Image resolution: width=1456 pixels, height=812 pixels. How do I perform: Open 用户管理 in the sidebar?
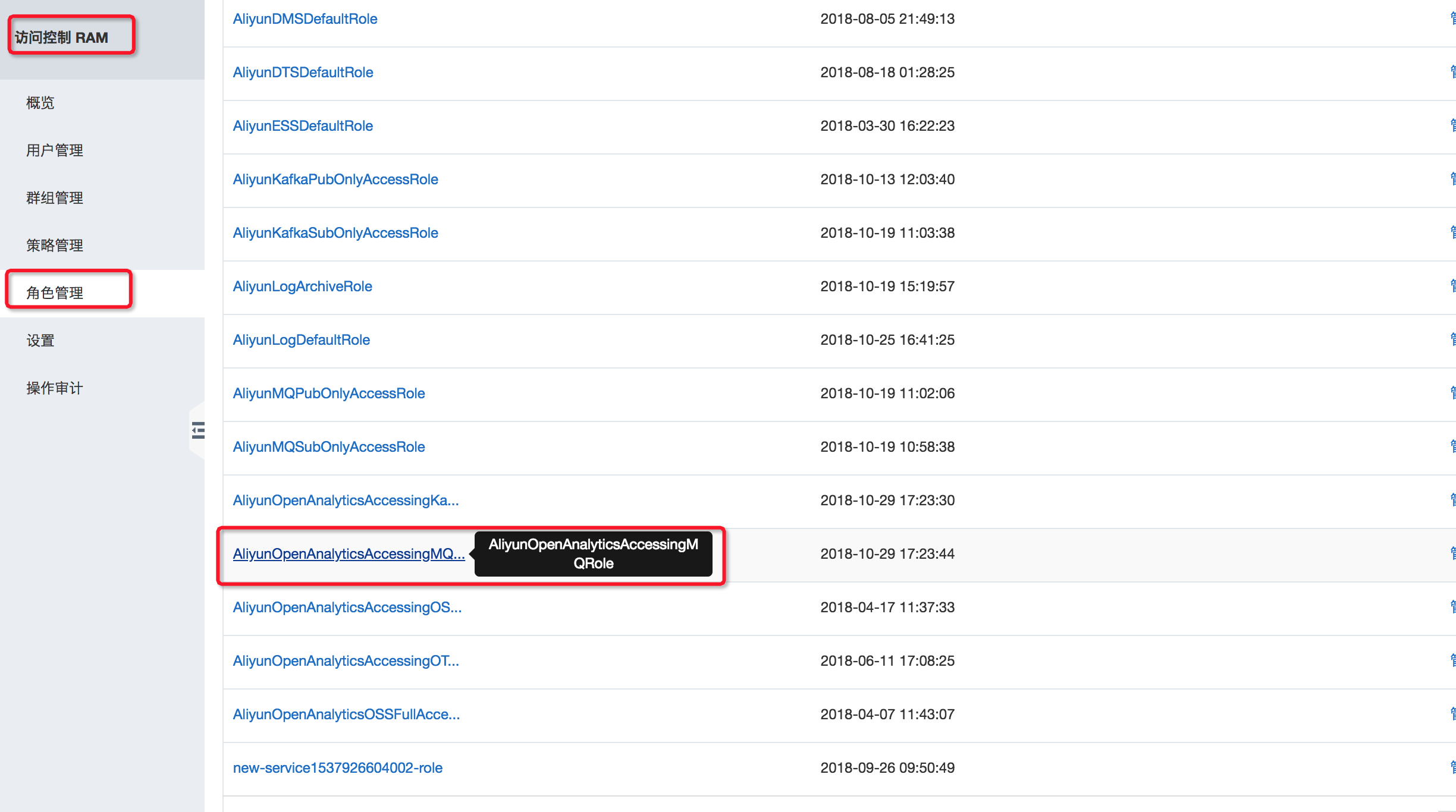[x=55, y=150]
